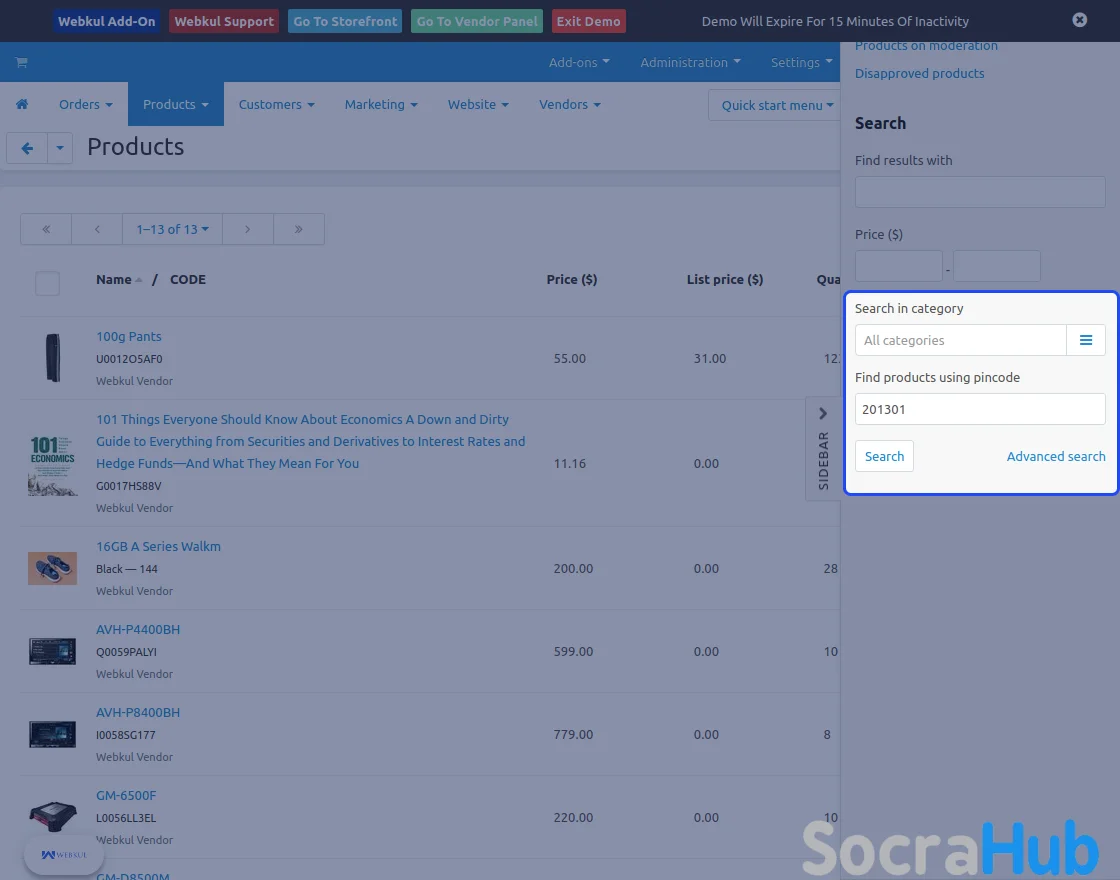Click the pincode input field
Image resolution: width=1120 pixels, height=880 pixels.
[979, 409]
